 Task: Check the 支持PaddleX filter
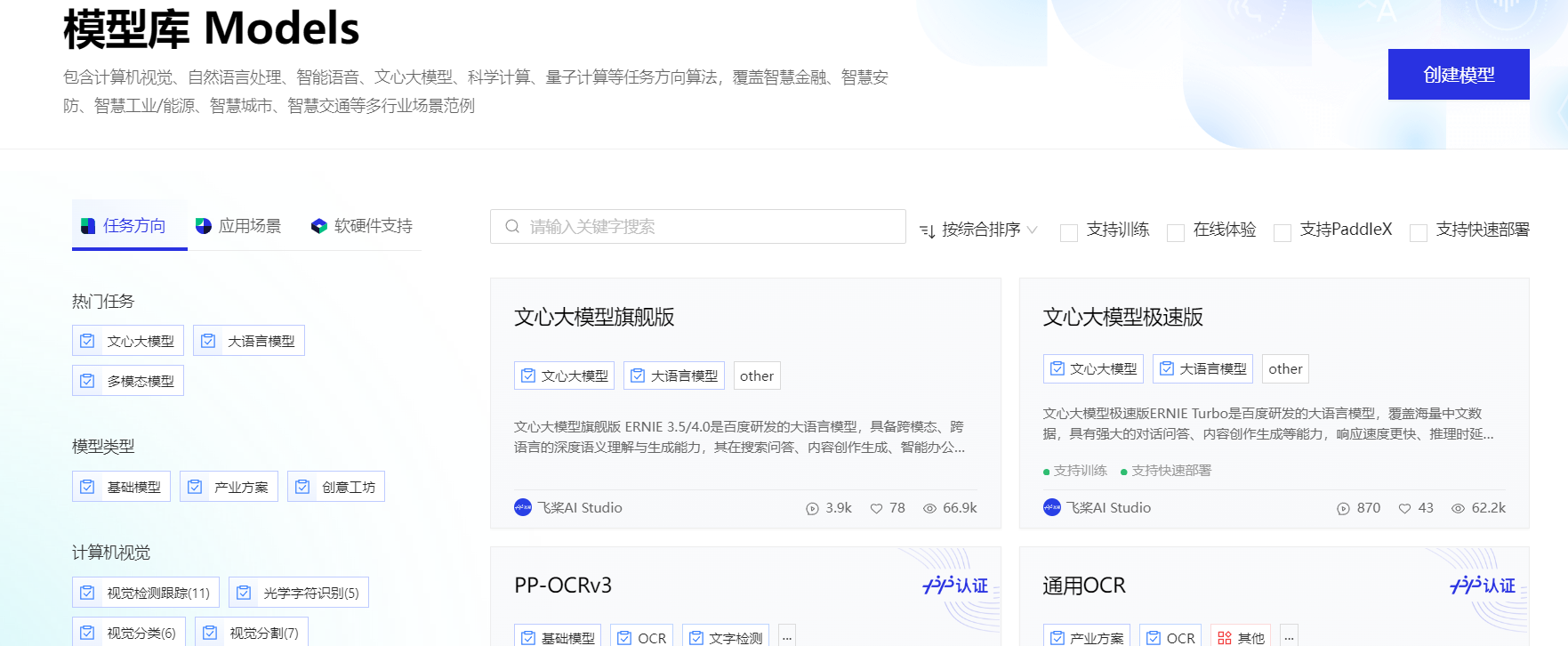pos(1283,232)
